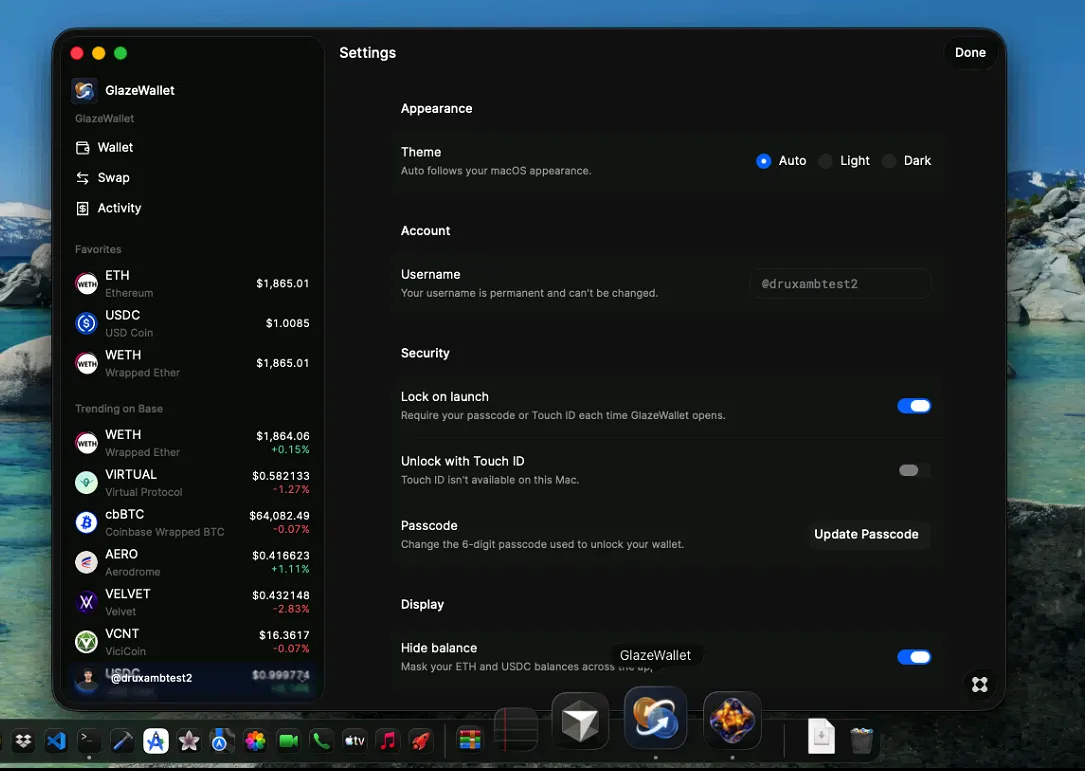1085x771 pixels.
Task: Open the WinRAR archive app in Dock
Action: pyautogui.click(x=470, y=740)
